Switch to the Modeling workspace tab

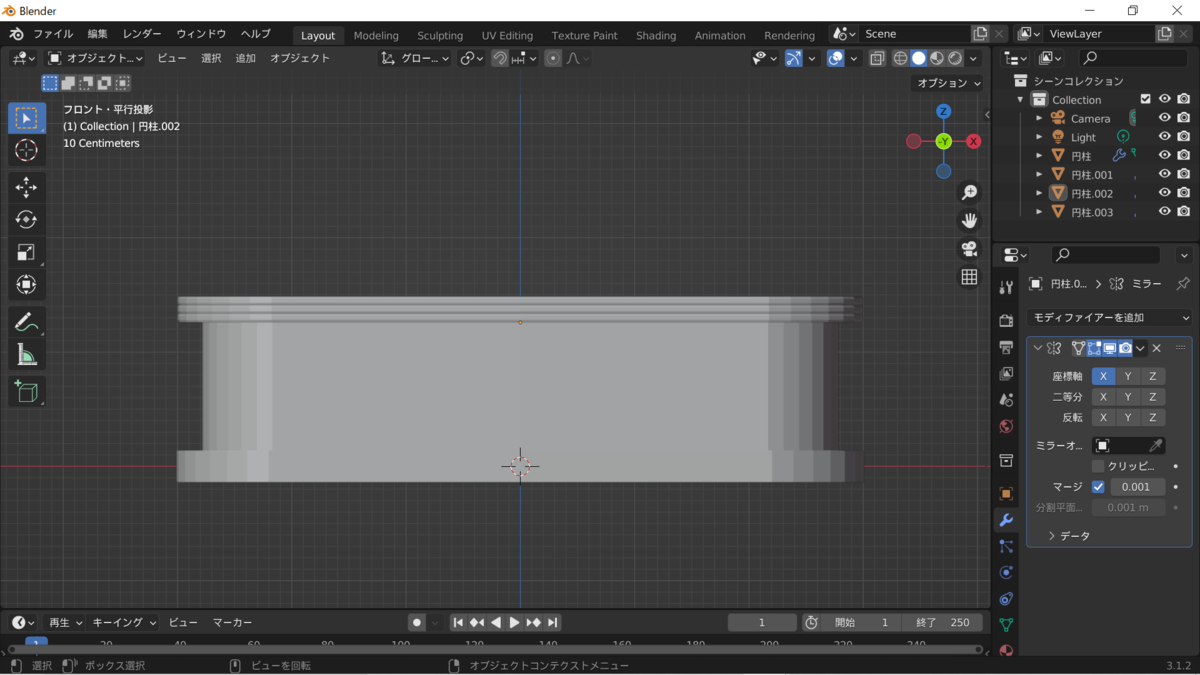click(x=376, y=35)
